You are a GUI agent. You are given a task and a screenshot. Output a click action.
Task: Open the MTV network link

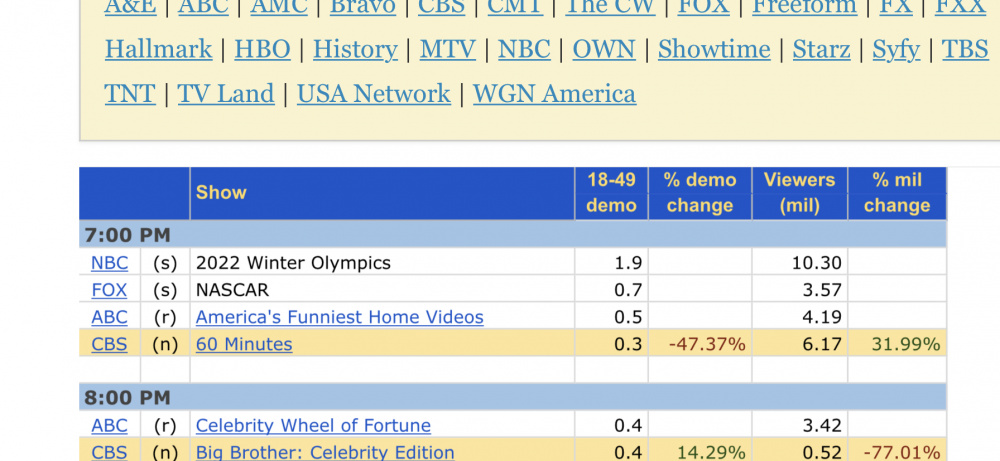coord(447,50)
